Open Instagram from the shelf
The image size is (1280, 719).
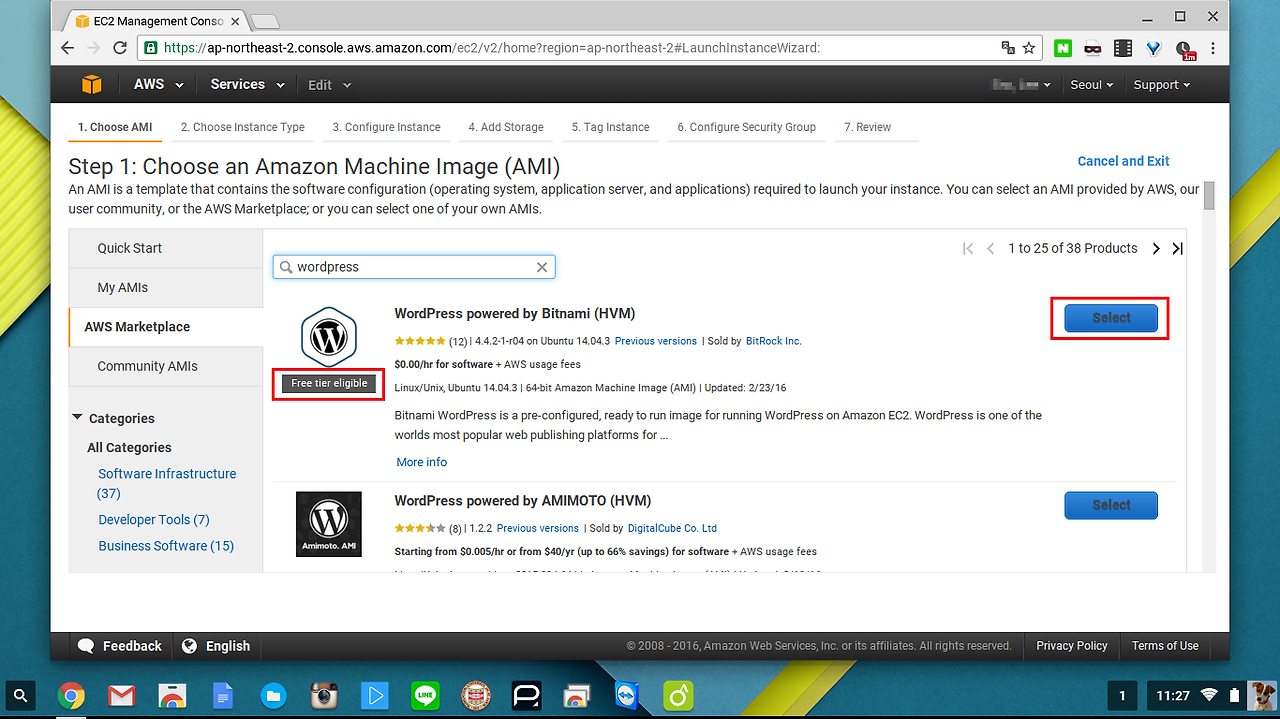[324, 695]
